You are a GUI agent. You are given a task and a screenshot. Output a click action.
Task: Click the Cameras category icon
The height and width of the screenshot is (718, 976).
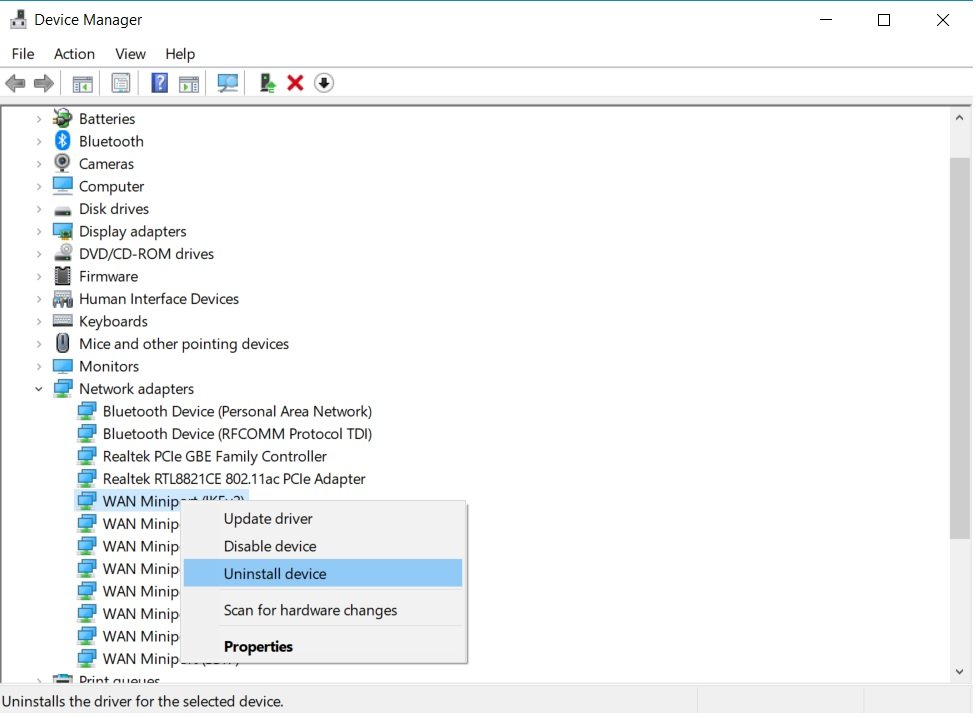(62, 163)
